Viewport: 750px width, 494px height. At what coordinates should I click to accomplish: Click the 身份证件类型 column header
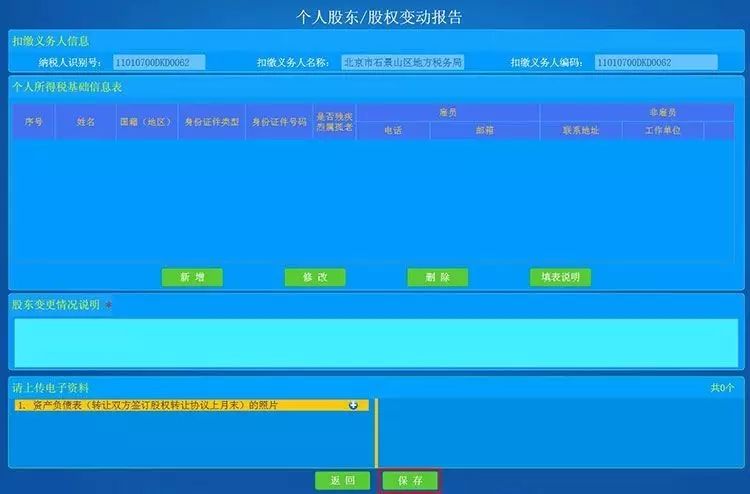pyautogui.click(x=210, y=122)
